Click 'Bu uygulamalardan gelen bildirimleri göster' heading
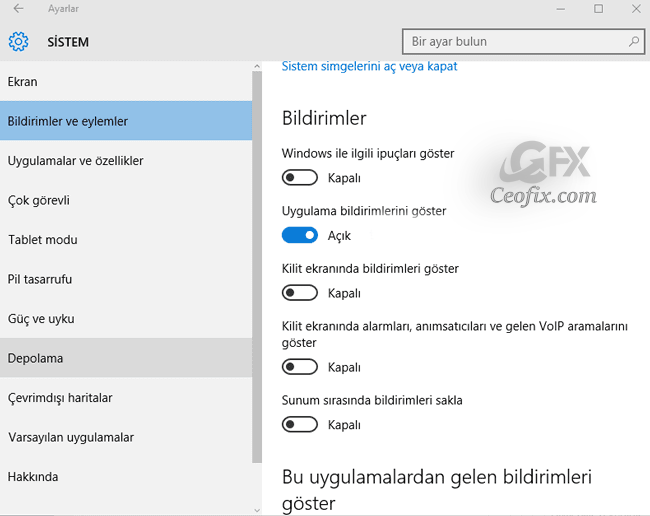The image size is (650, 516). click(437, 490)
